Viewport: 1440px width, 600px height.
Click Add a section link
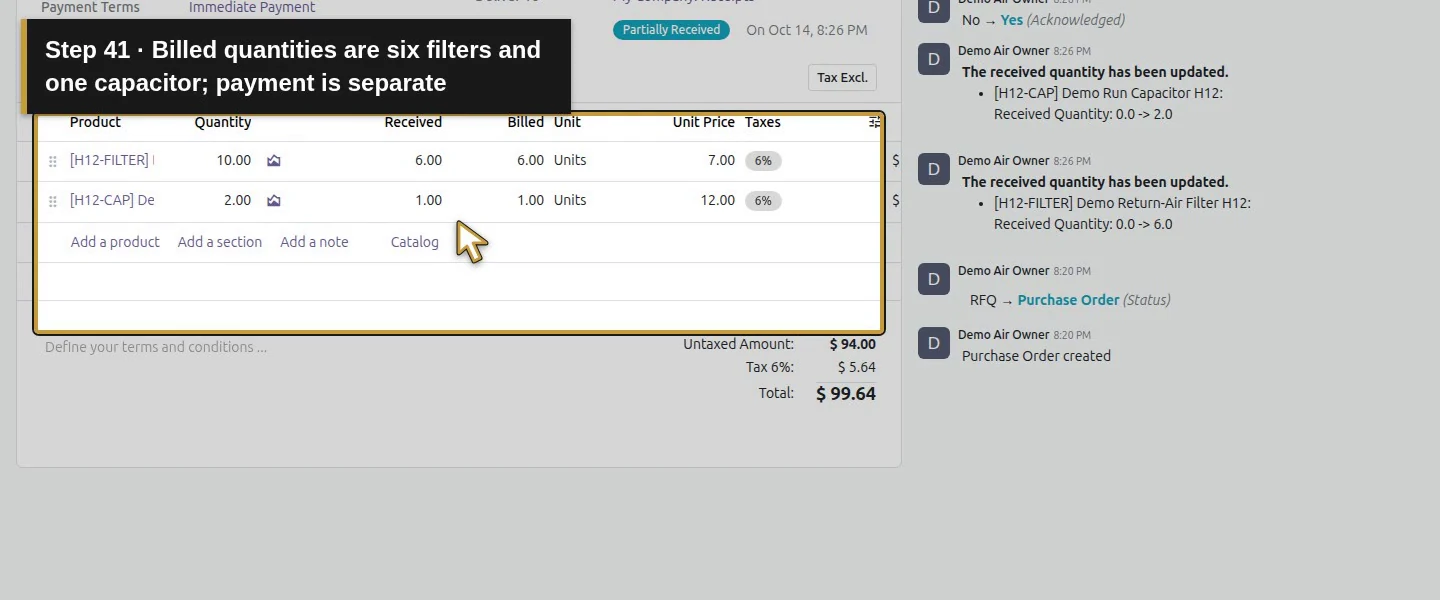(x=220, y=242)
